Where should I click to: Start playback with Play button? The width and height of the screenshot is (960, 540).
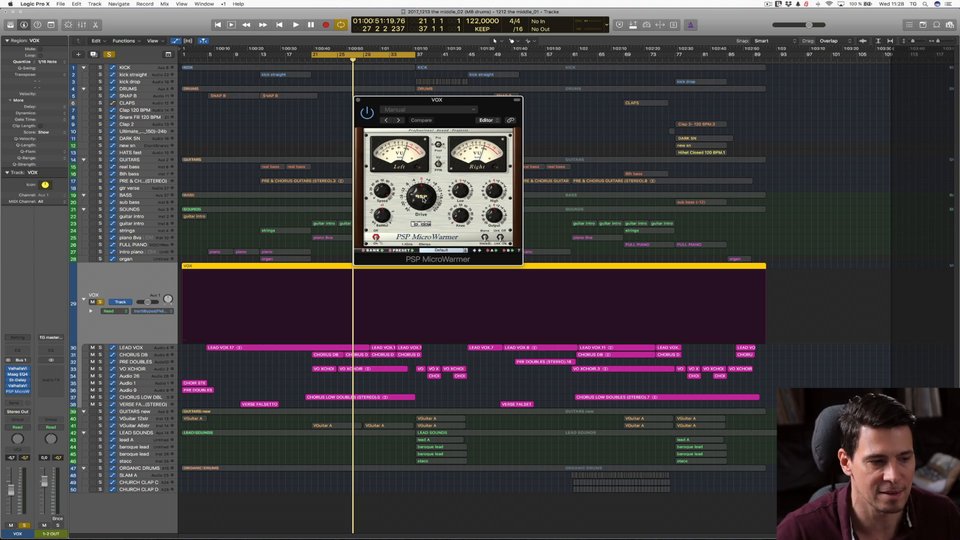coord(295,25)
